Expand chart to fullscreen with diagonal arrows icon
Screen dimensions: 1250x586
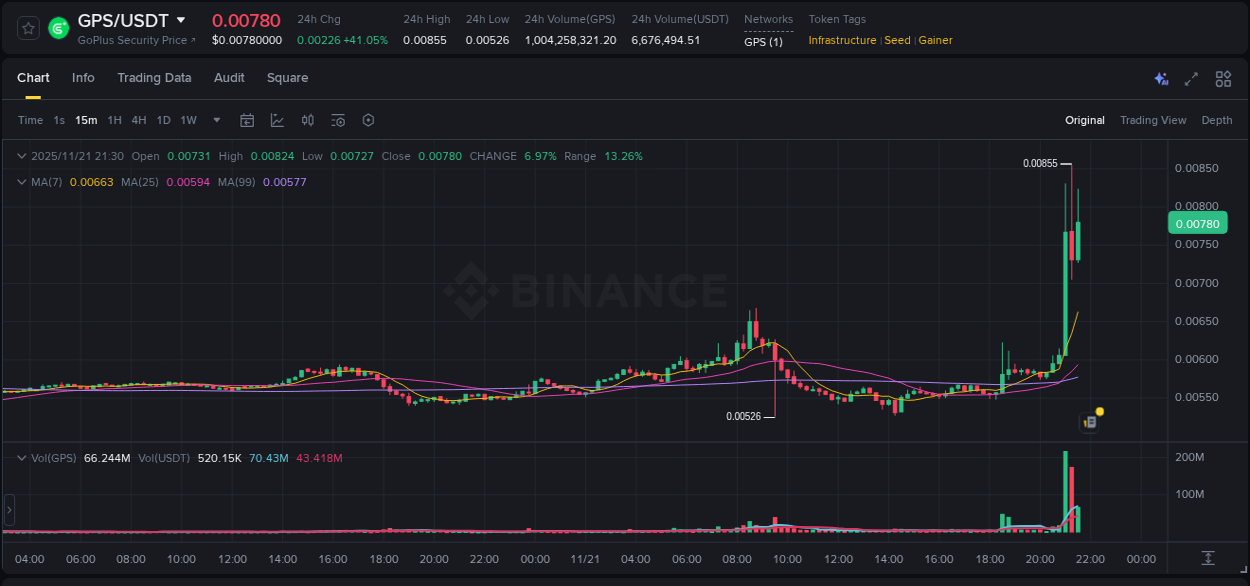pyautogui.click(x=1191, y=78)
